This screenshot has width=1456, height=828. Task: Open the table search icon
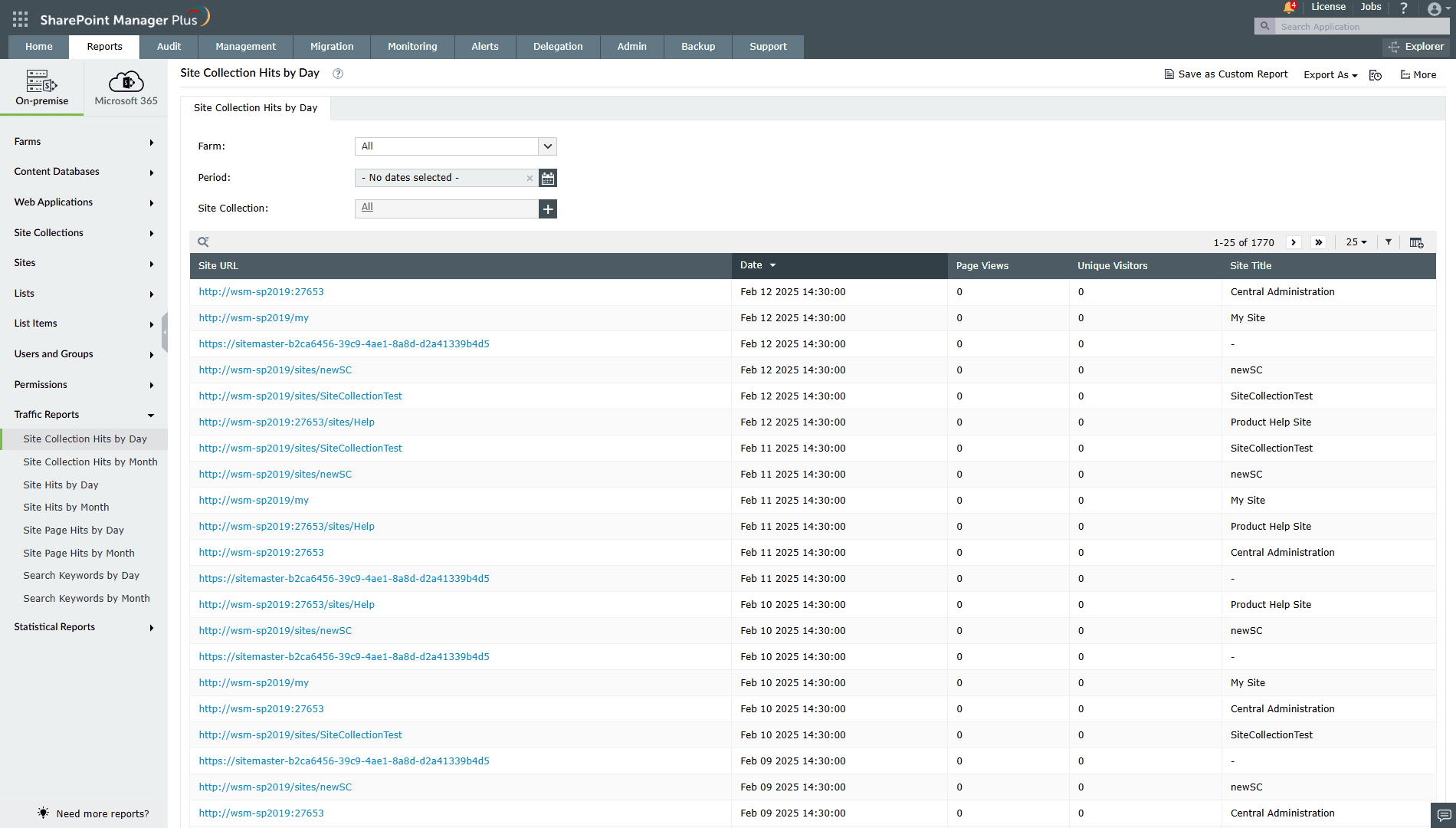click(x=203, y=242)
